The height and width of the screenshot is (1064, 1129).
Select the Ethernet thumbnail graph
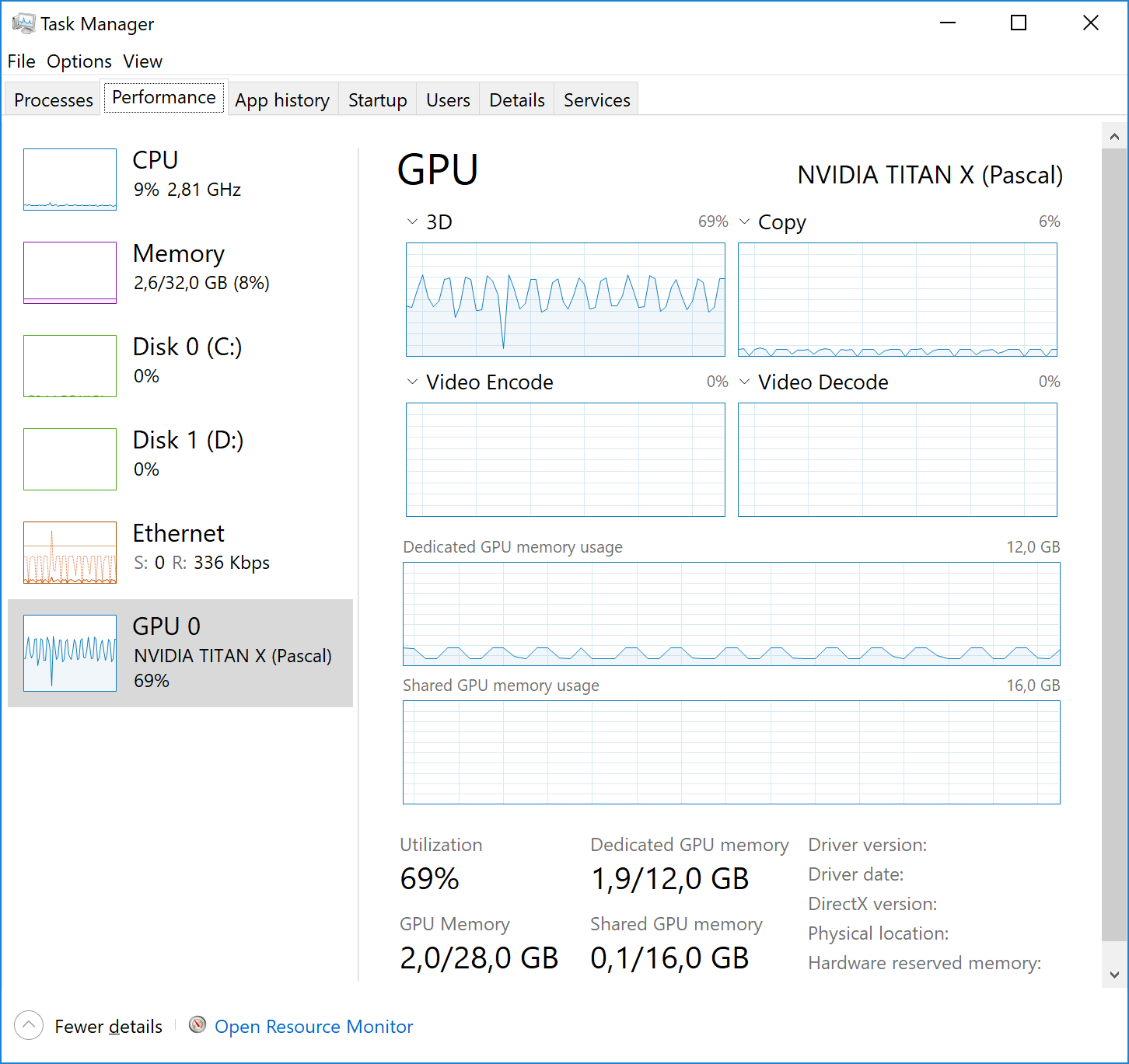click(70, 553)
